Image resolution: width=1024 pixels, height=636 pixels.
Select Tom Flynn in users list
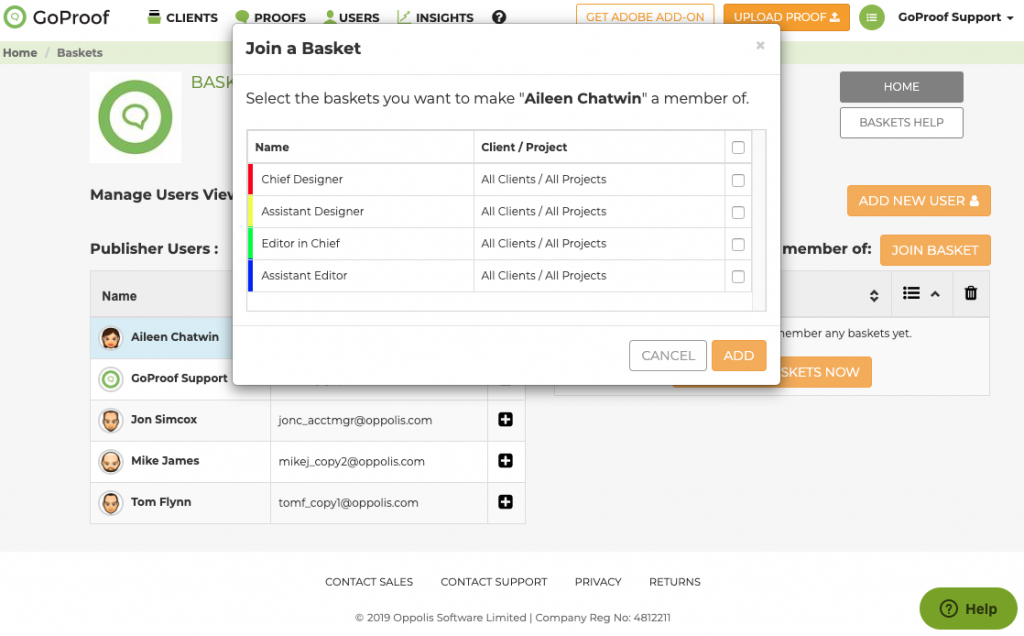click(x=161, y=501)
